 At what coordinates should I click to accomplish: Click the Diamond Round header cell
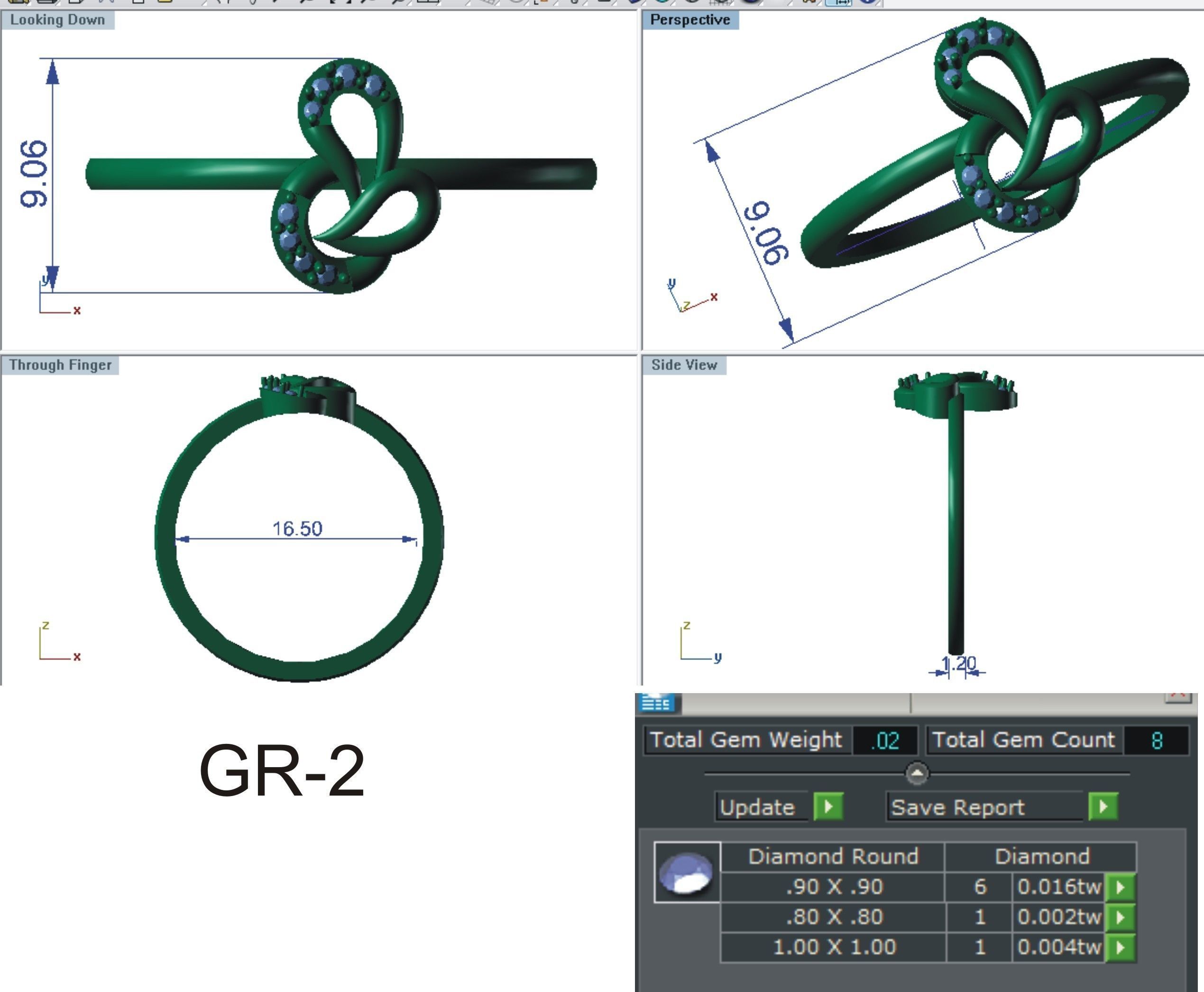833,857
